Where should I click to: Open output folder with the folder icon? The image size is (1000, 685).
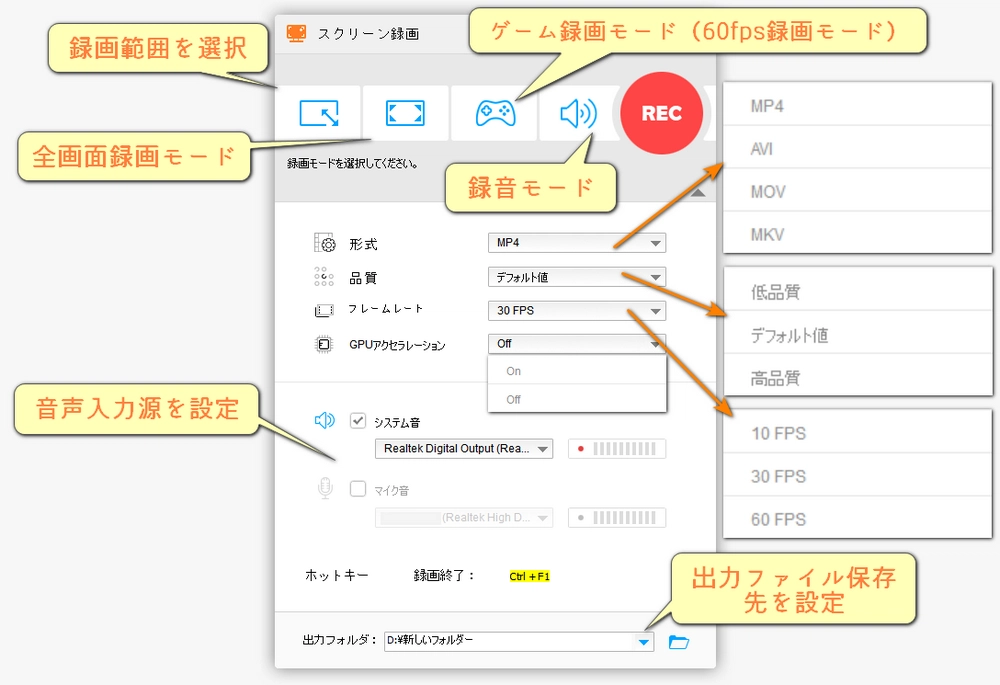[679, 642]
